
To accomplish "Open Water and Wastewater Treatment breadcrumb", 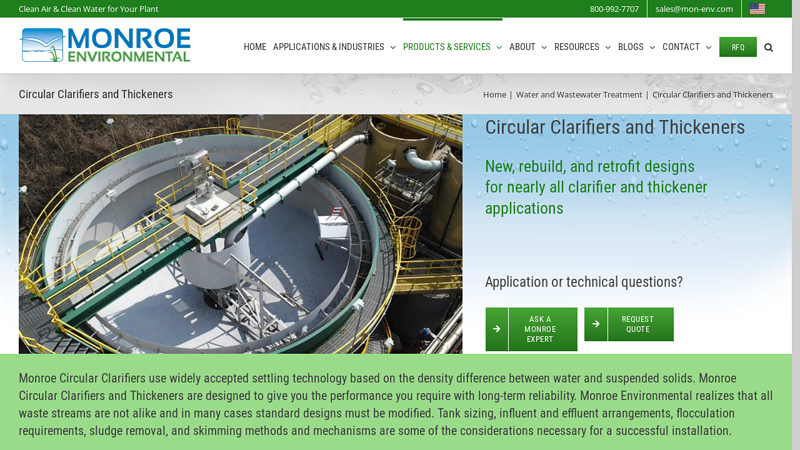I will point(579,94).
